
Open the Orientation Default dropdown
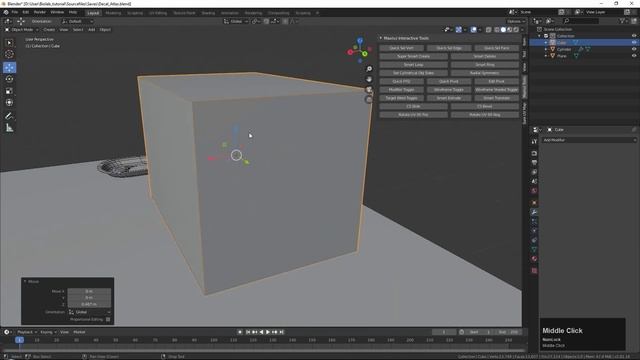[x=78, y=21]
